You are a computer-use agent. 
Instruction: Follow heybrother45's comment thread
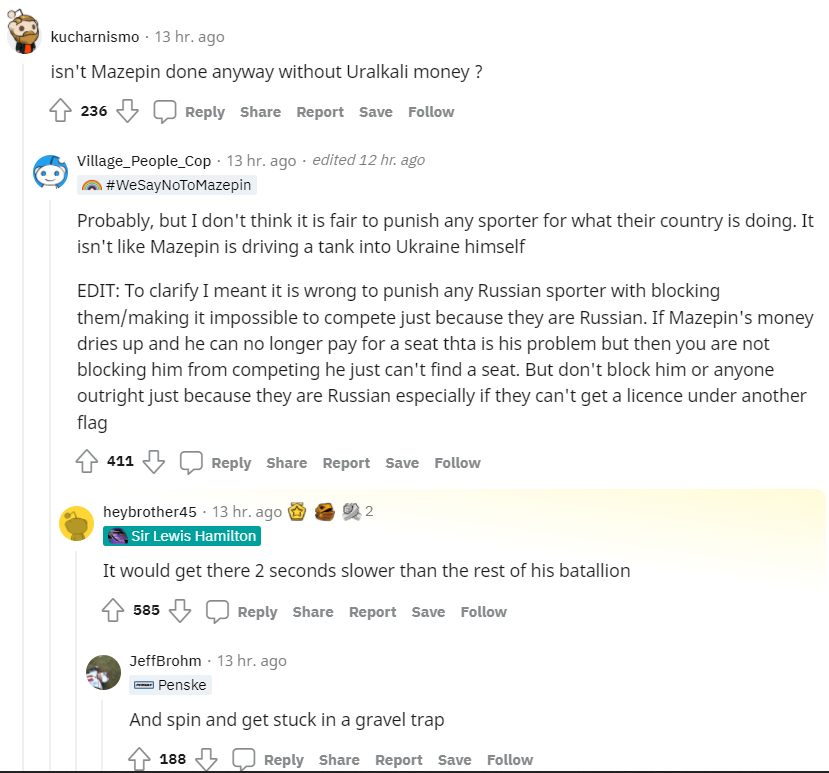coord(483,612)
